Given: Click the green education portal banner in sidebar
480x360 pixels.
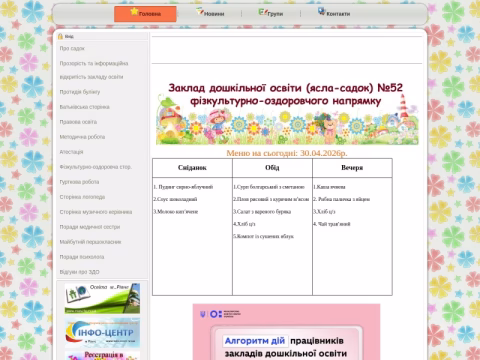Looking at the screenshot, I should click(102, 298).
